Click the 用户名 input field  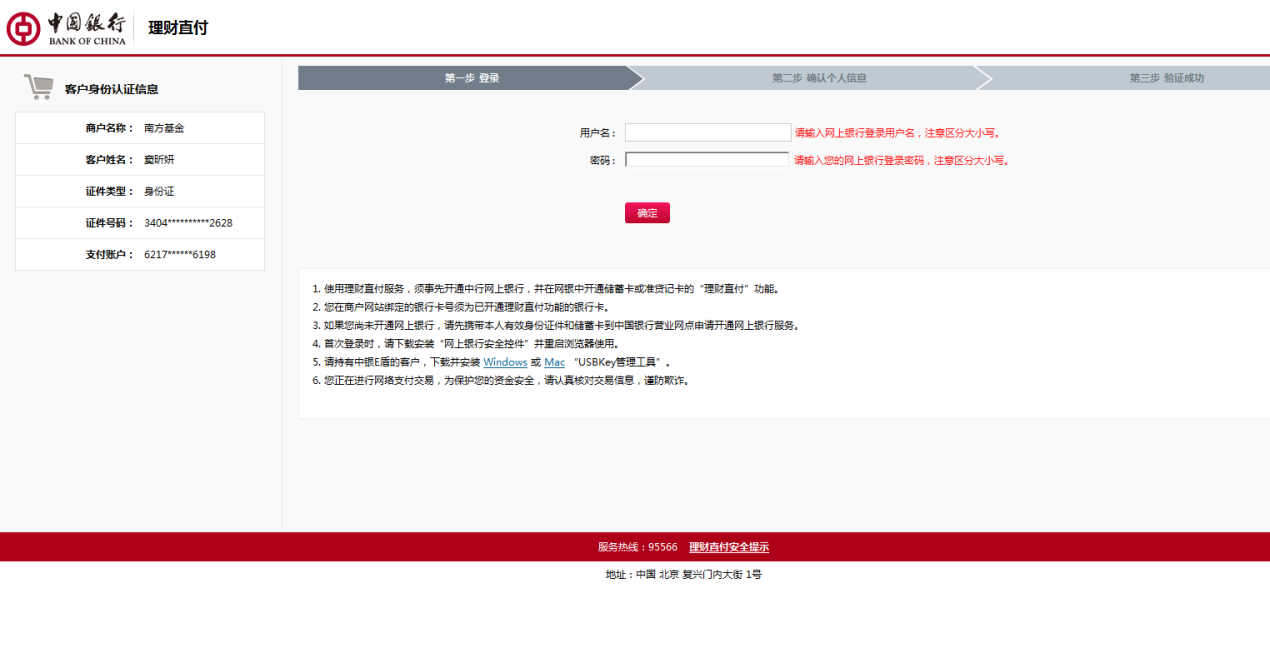pyautogui.click(x=708, y=132)
